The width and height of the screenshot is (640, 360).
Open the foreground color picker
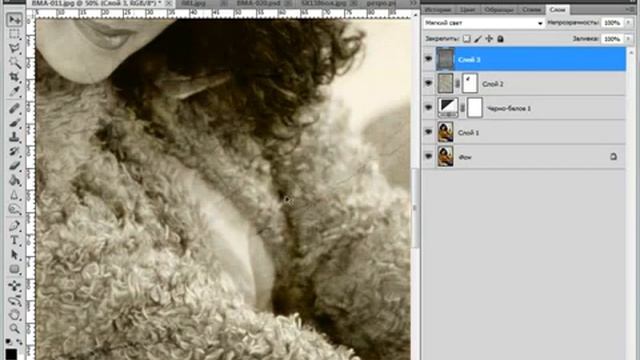click(11, 354)
